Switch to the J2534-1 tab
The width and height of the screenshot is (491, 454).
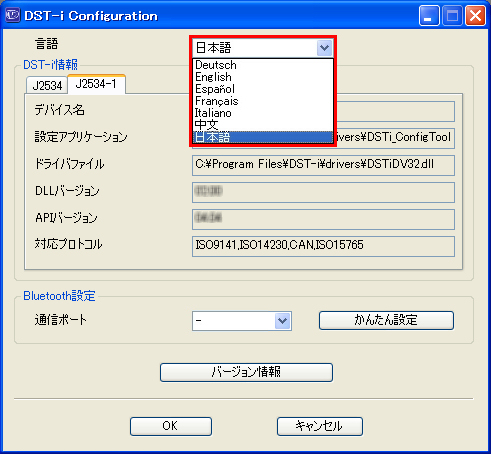tap(96, 84)
